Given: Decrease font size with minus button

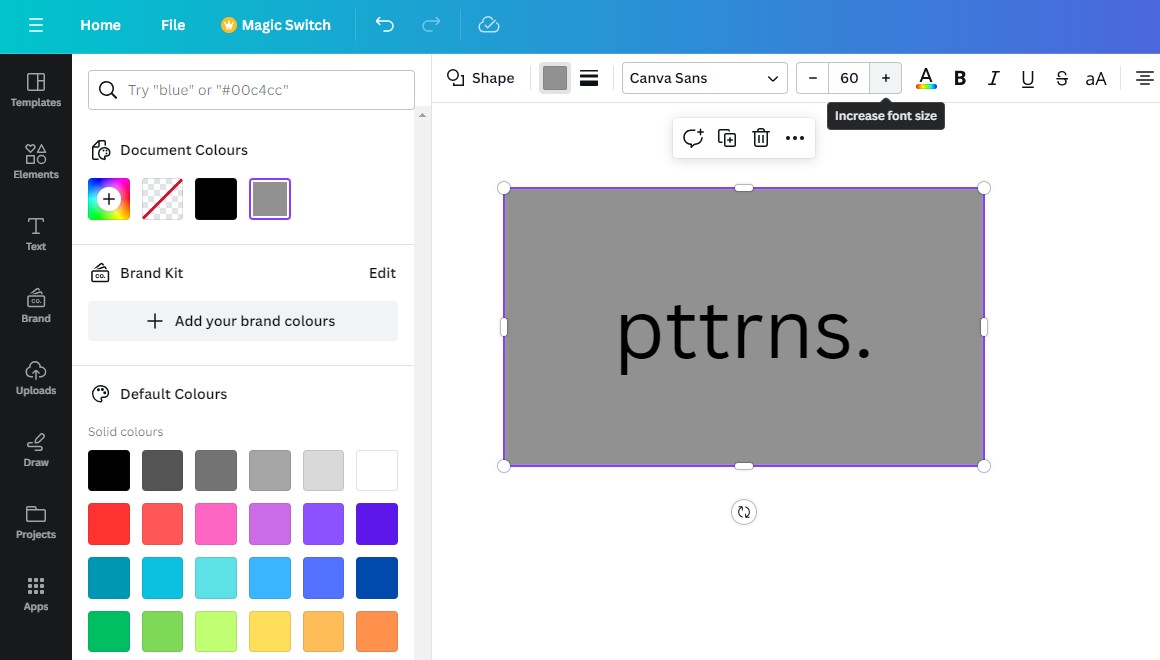Looking at the screenshot, I should pyautogui.click(x=812, y=78).
